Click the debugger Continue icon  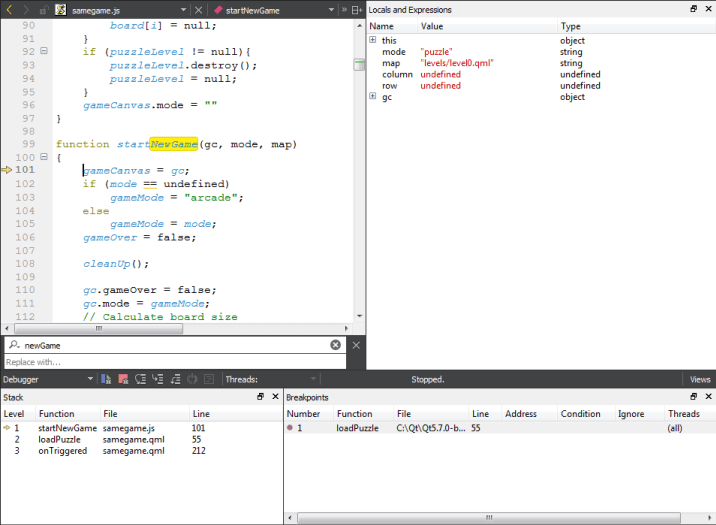[x=106, y=379]
